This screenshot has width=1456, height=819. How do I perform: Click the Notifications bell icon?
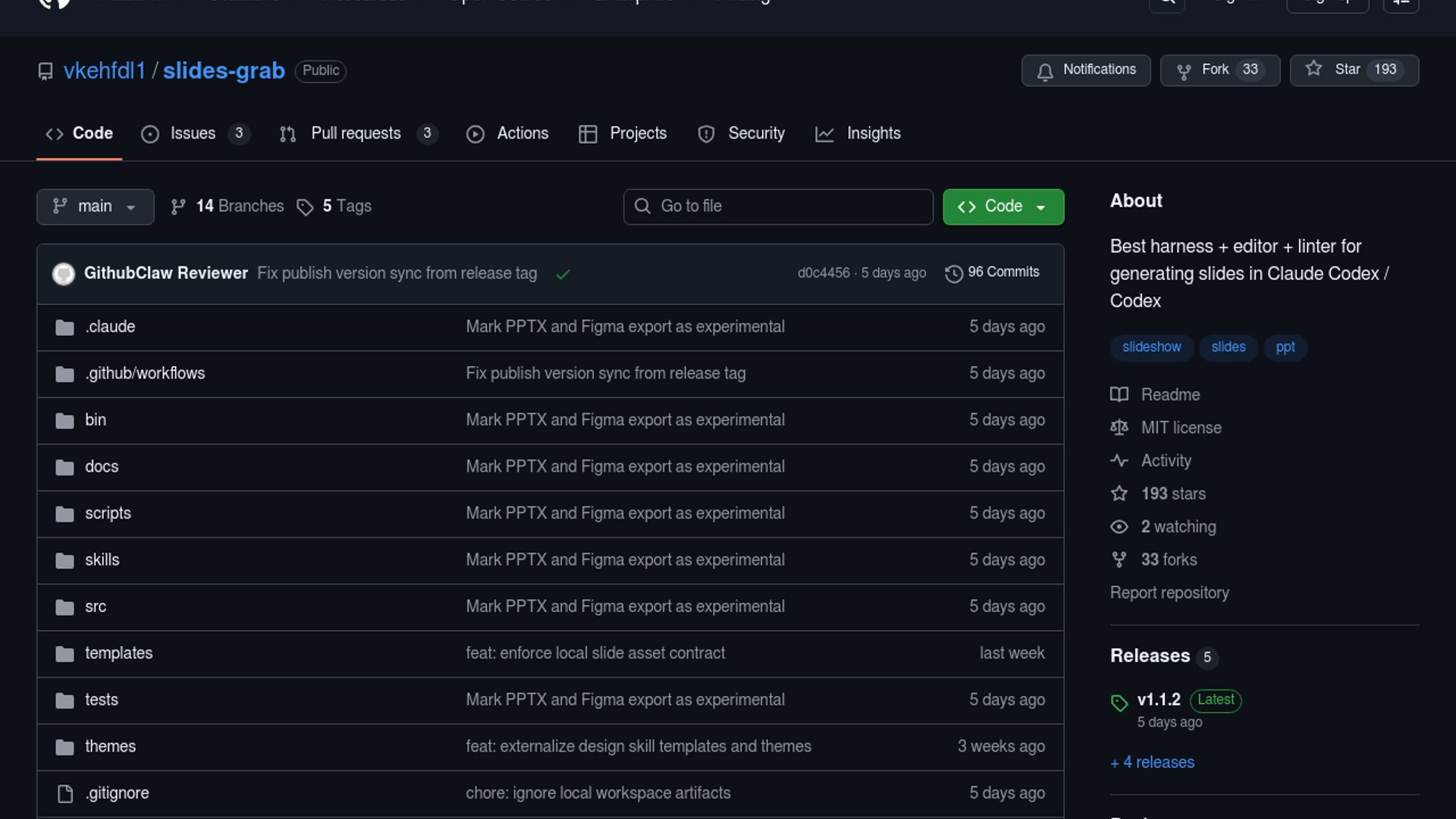(1045, 71)
